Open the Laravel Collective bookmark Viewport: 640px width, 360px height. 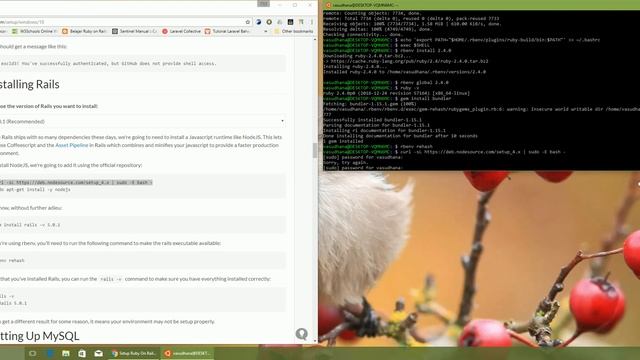click(x=182, y=31)
